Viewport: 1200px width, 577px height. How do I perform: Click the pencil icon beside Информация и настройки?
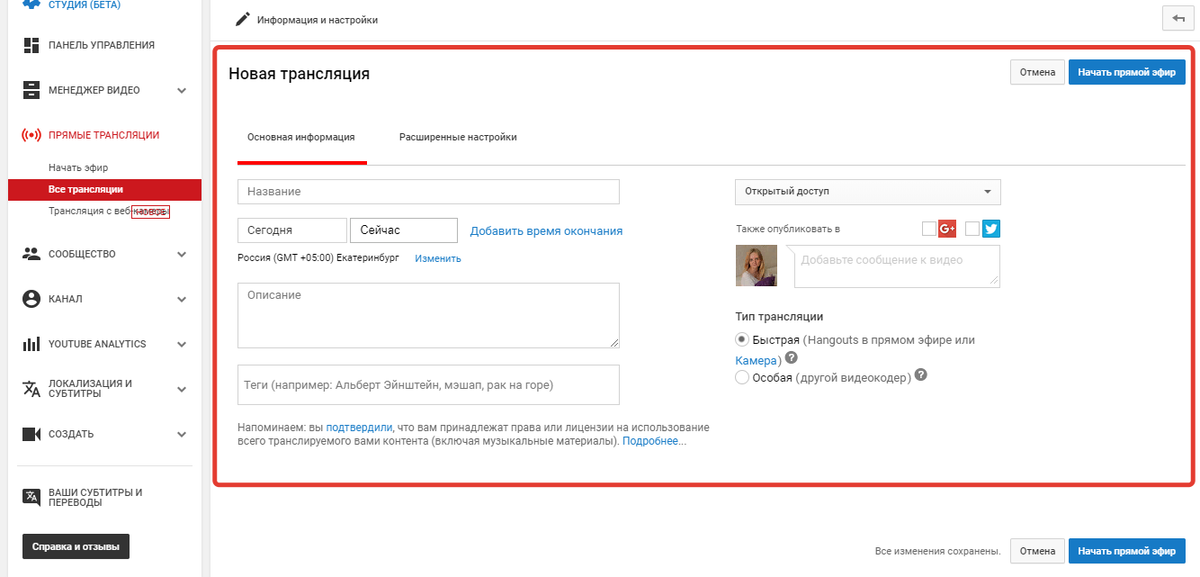[x=241, y=19]
